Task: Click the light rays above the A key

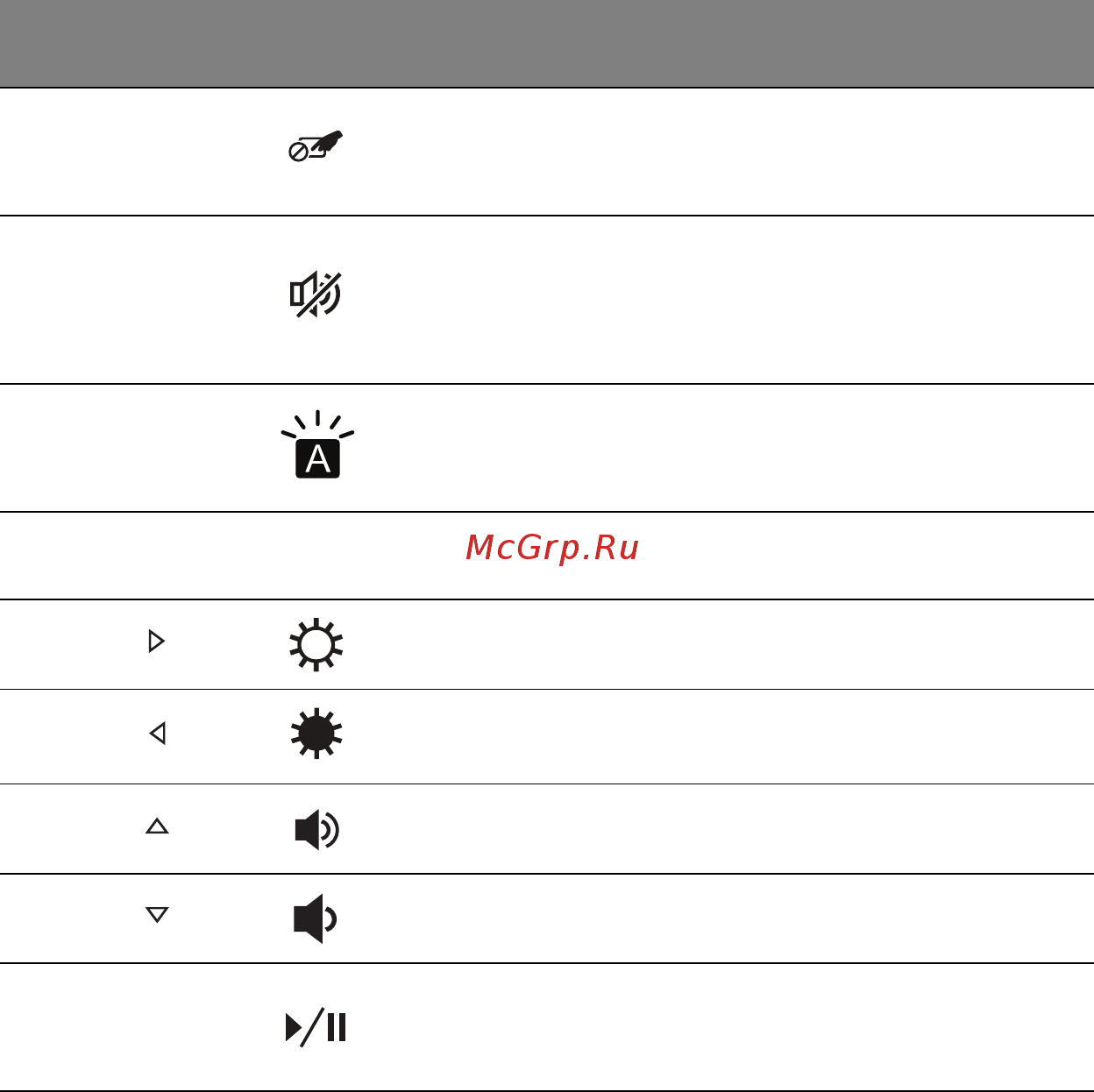Action: point(317,424)
